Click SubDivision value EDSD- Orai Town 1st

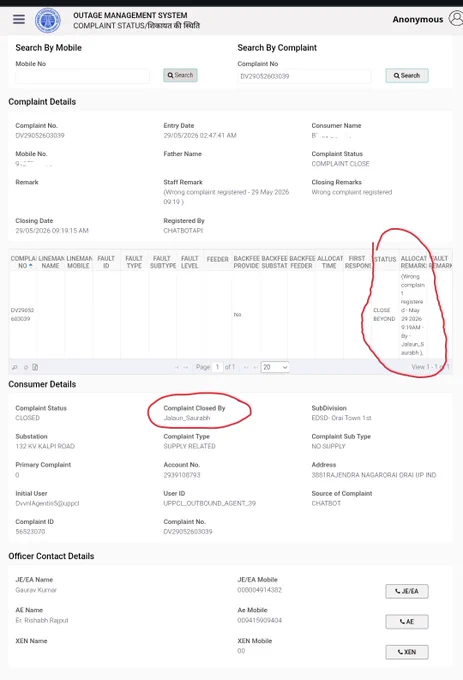coord(341,418)
